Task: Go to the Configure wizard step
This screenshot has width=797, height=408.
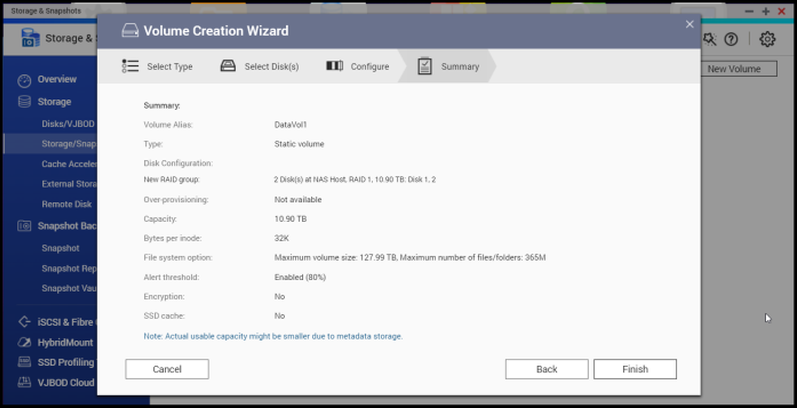Action: click(x=357, y=67)
